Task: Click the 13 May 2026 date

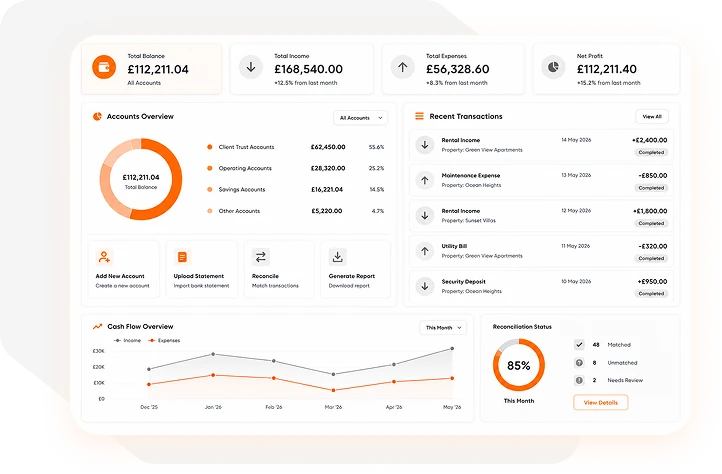Action: [x=576, y=175]
